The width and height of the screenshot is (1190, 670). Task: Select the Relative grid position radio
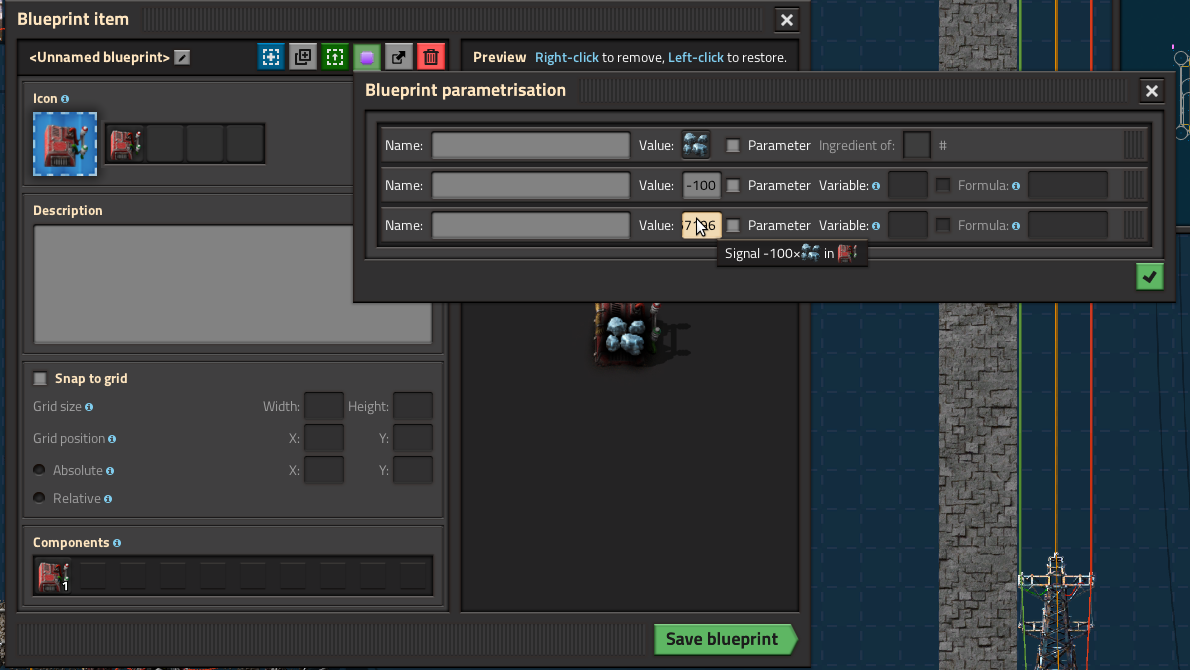click(40, 498)
